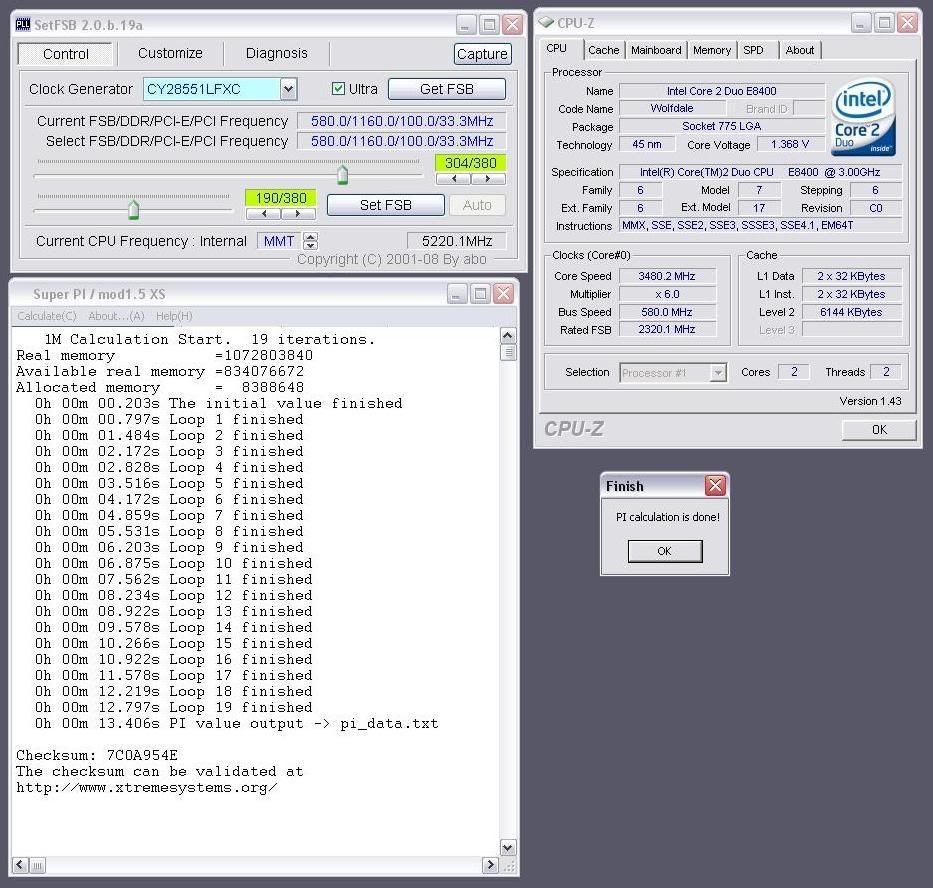Open the About...(A) menu in Super PI
Viewport: 933px width, 888px height.
point(116,316)
